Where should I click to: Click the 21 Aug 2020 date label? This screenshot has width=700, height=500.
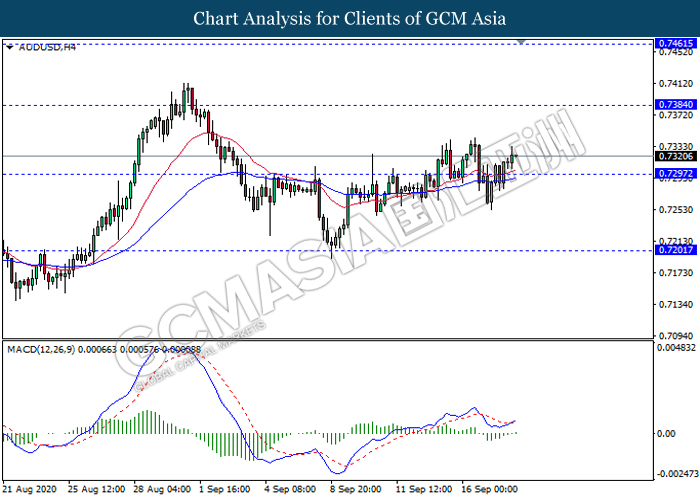coord(30,489)
